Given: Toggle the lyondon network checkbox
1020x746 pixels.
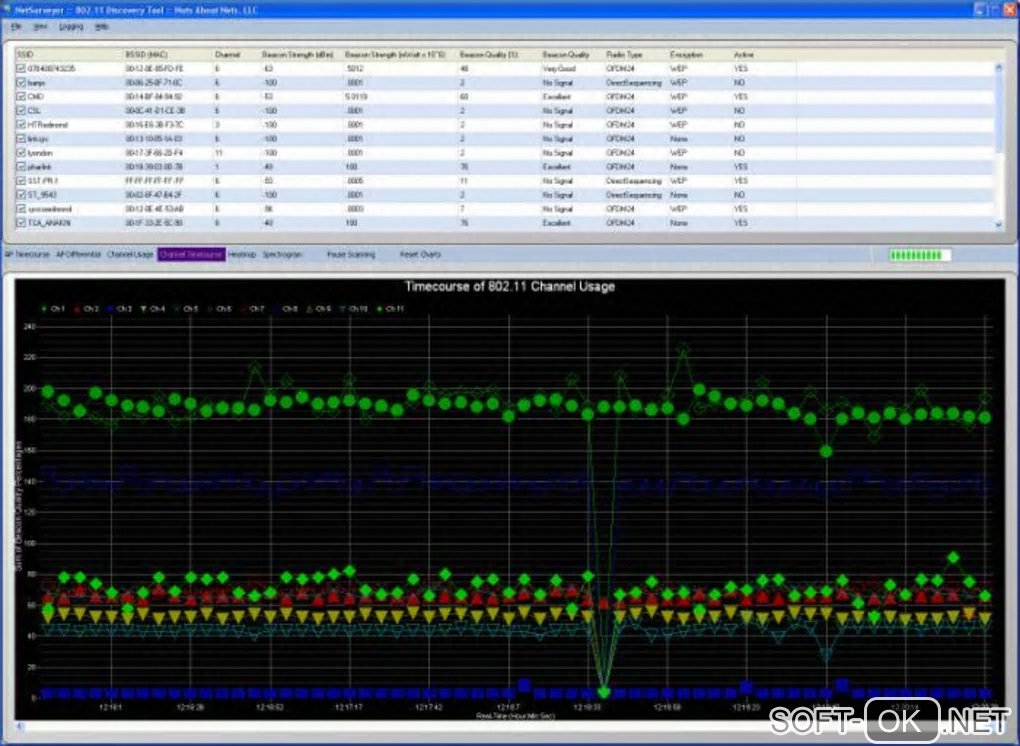Looking at the screenshot, I should coord(21,153).
